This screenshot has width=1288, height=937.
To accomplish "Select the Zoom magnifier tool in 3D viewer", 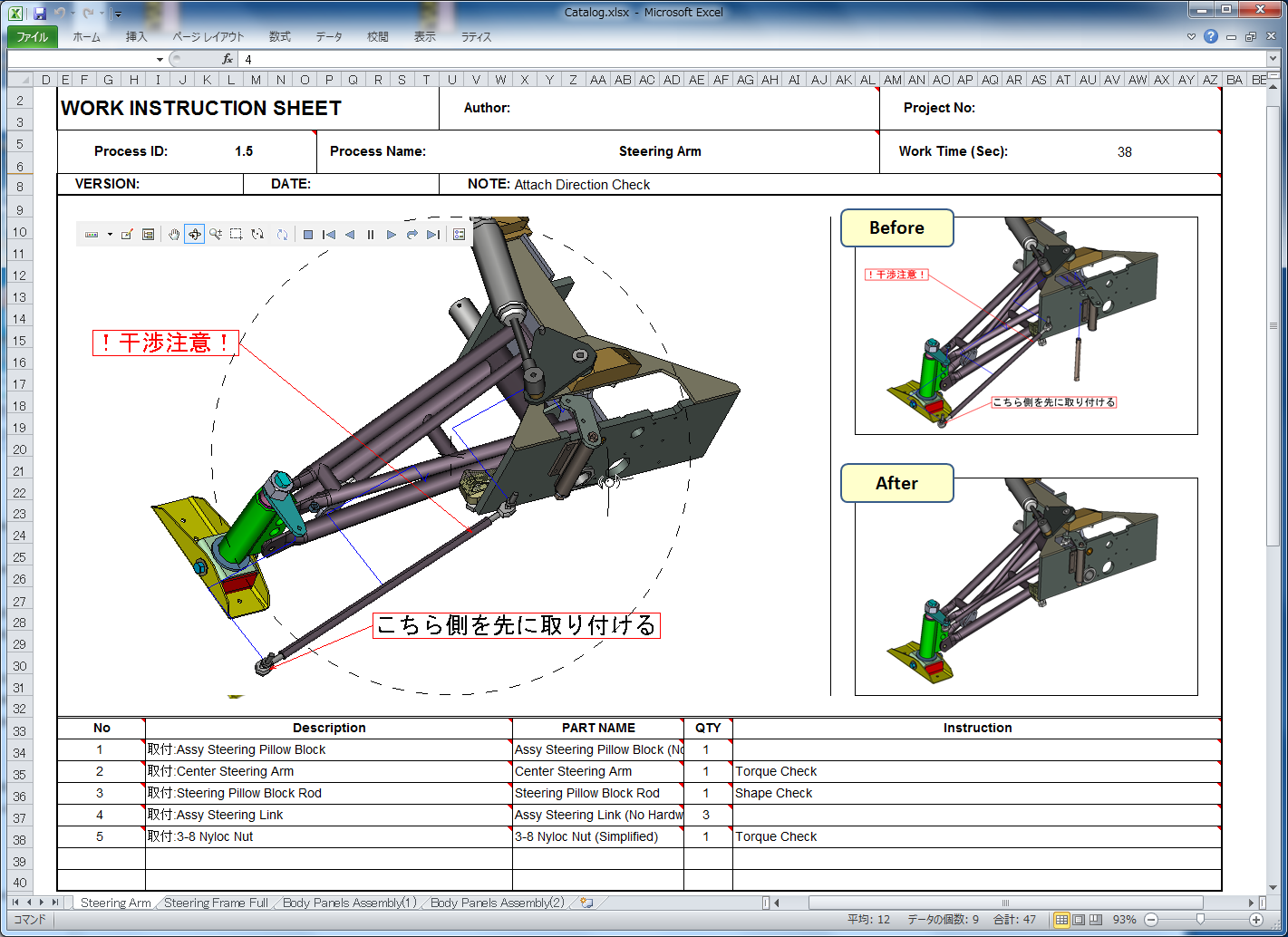I will pos(216,235).
